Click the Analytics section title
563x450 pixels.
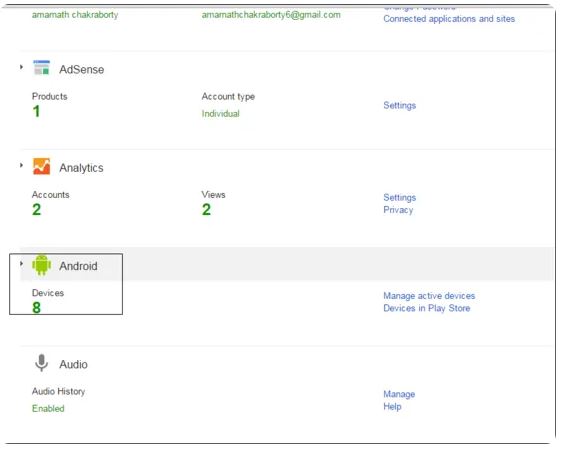[81, 168]
